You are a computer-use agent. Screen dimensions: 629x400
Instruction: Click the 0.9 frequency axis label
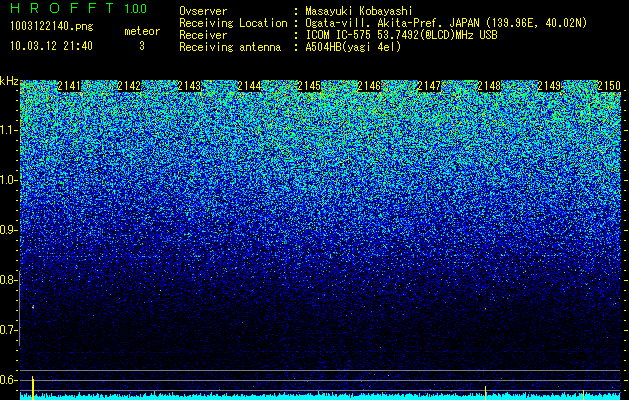8,230
